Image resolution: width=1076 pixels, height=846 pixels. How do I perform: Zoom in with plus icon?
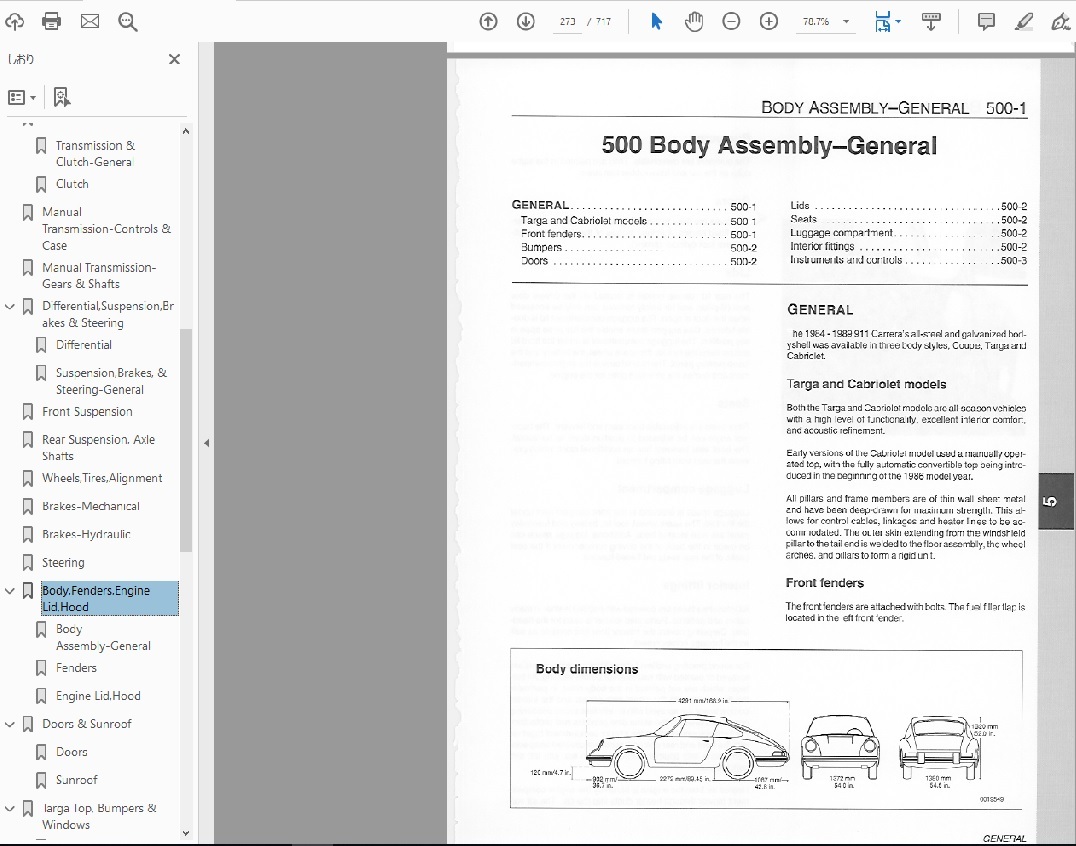coord(769,22)
